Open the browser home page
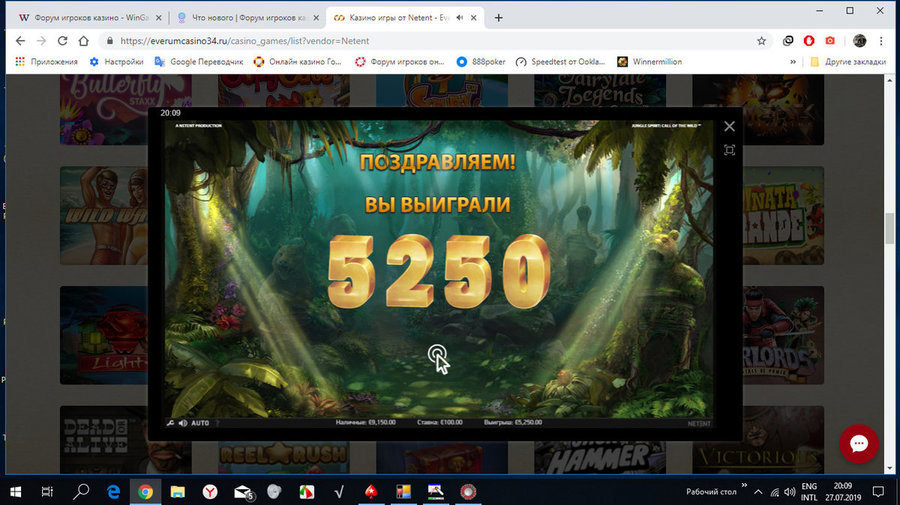The height and width of the screenshot is (505, 900). pos(84,41)
